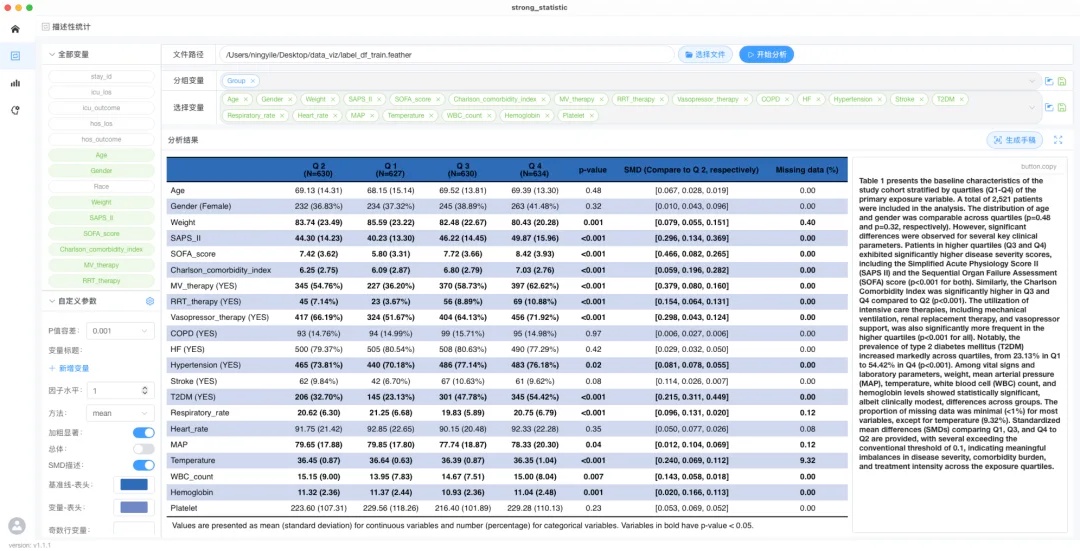Open the home icon in sidebar
Screen dimensions: 1080x551
(x=15, y=29)
